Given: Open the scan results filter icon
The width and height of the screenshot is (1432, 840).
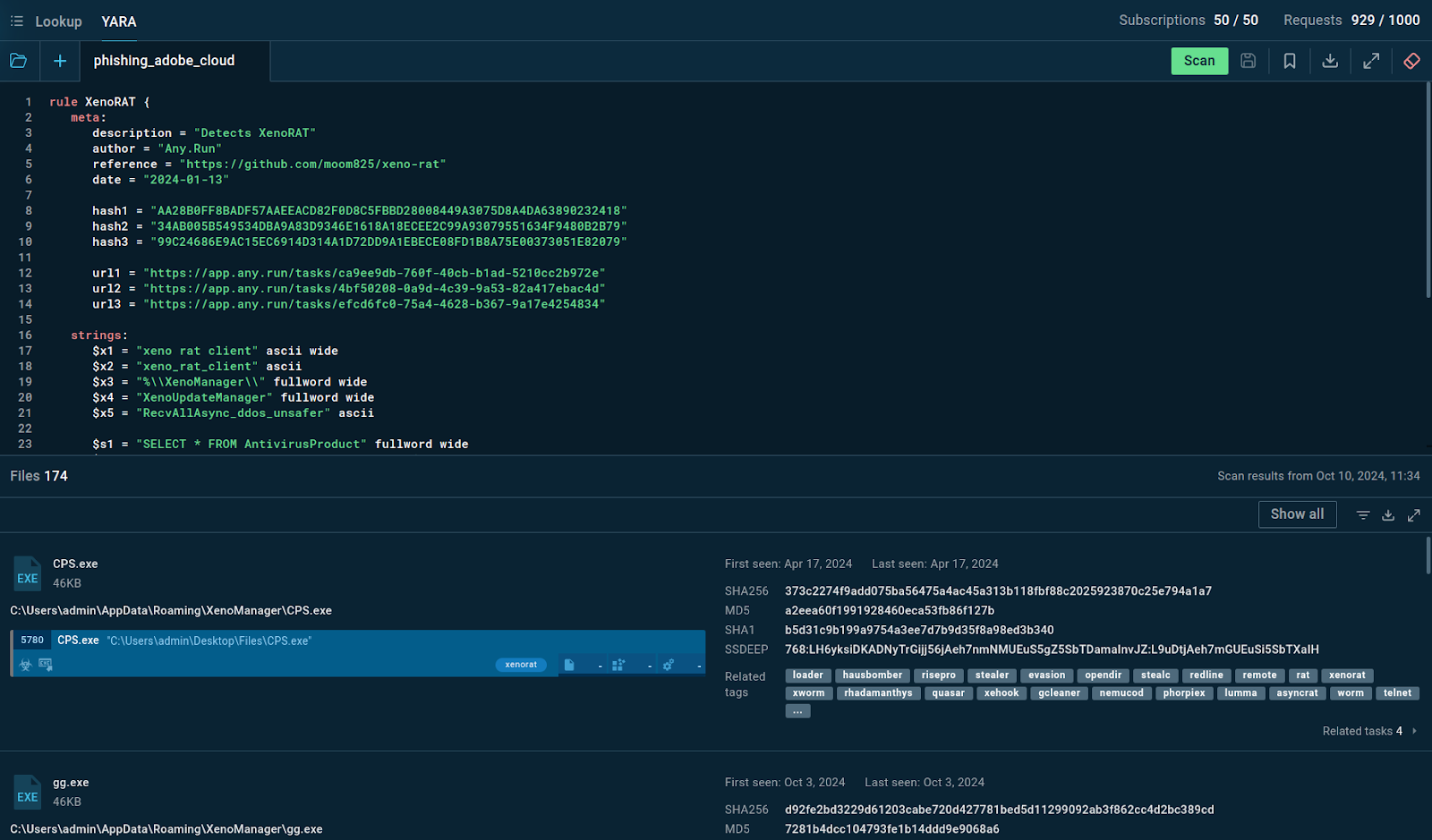Looking at the screenshot, I should (1362, 515).
